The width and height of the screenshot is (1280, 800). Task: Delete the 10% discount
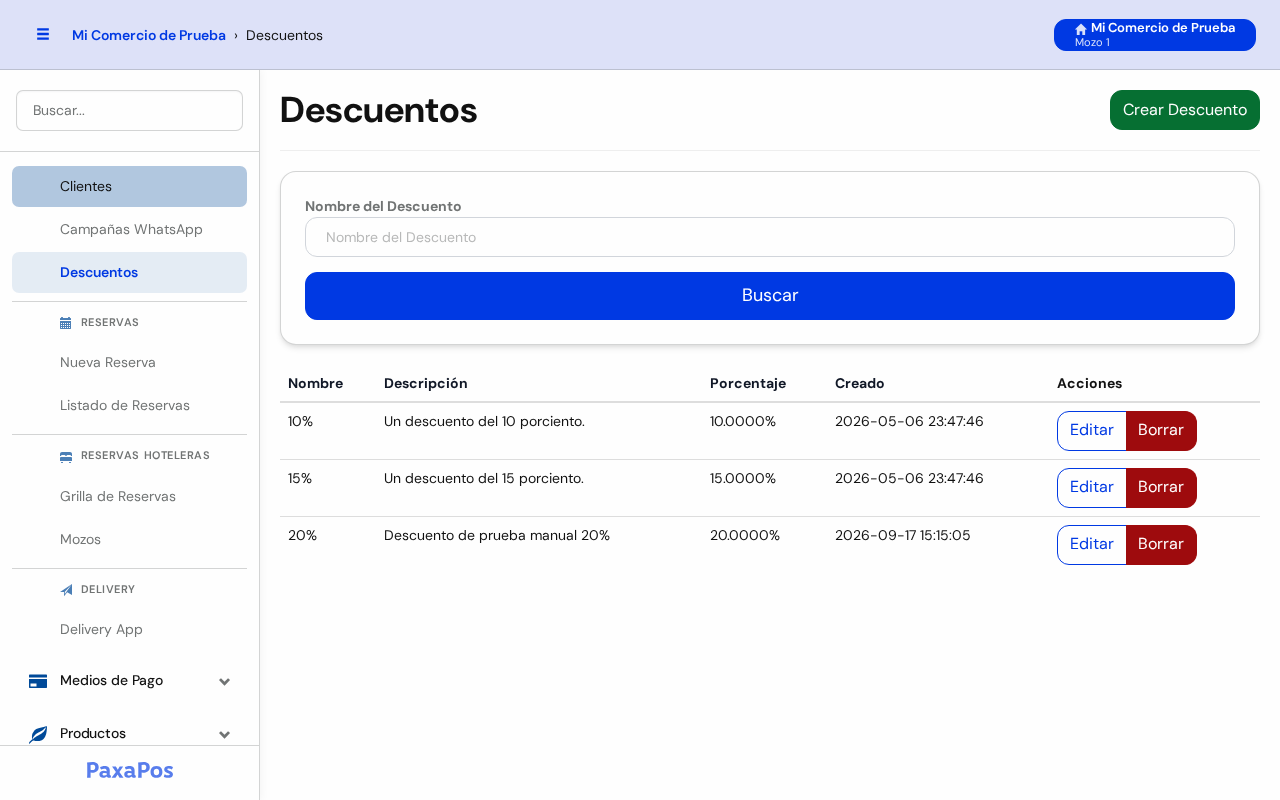click(1161, 431)
